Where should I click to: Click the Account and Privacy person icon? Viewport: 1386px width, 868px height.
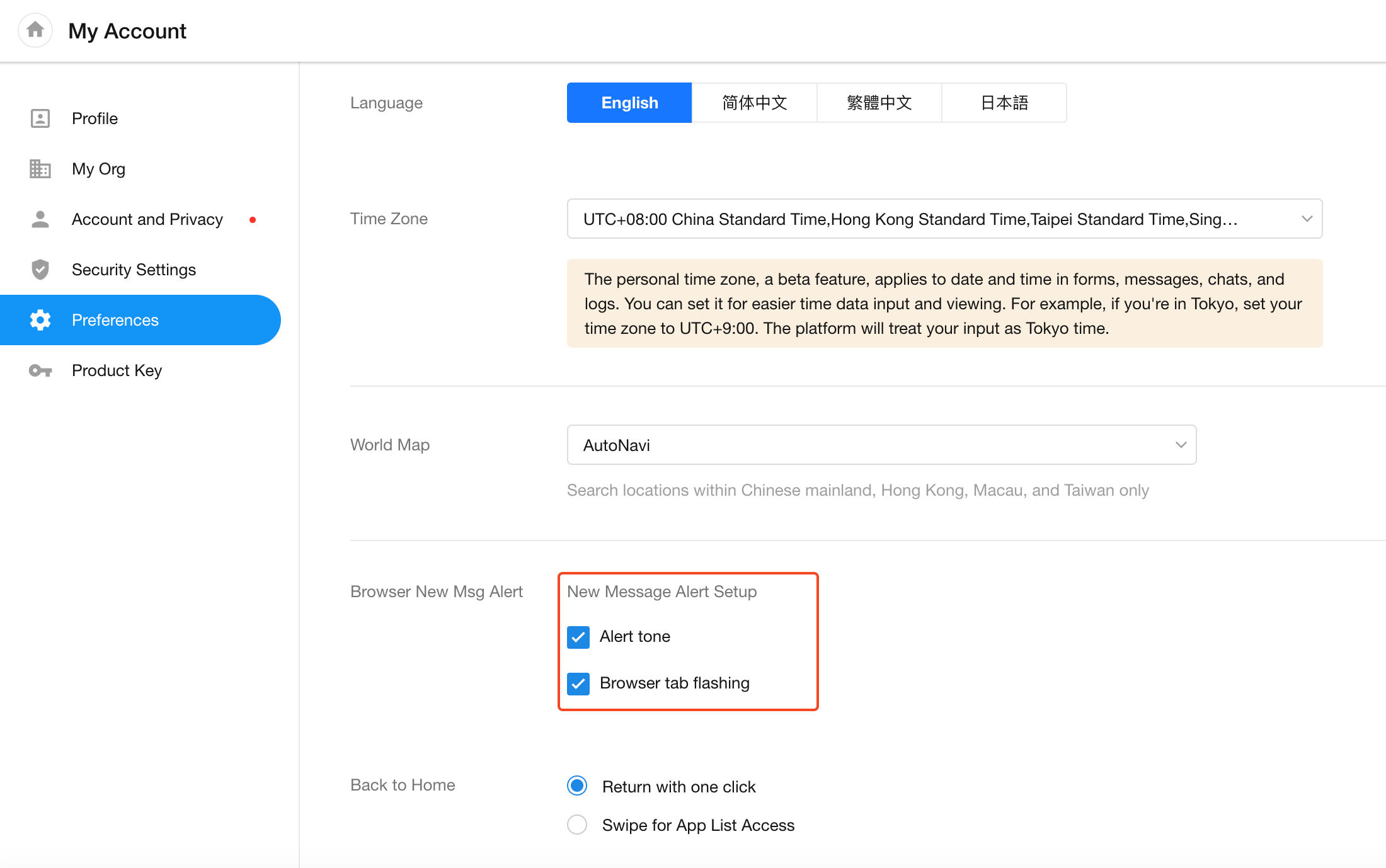pos(40,219)
